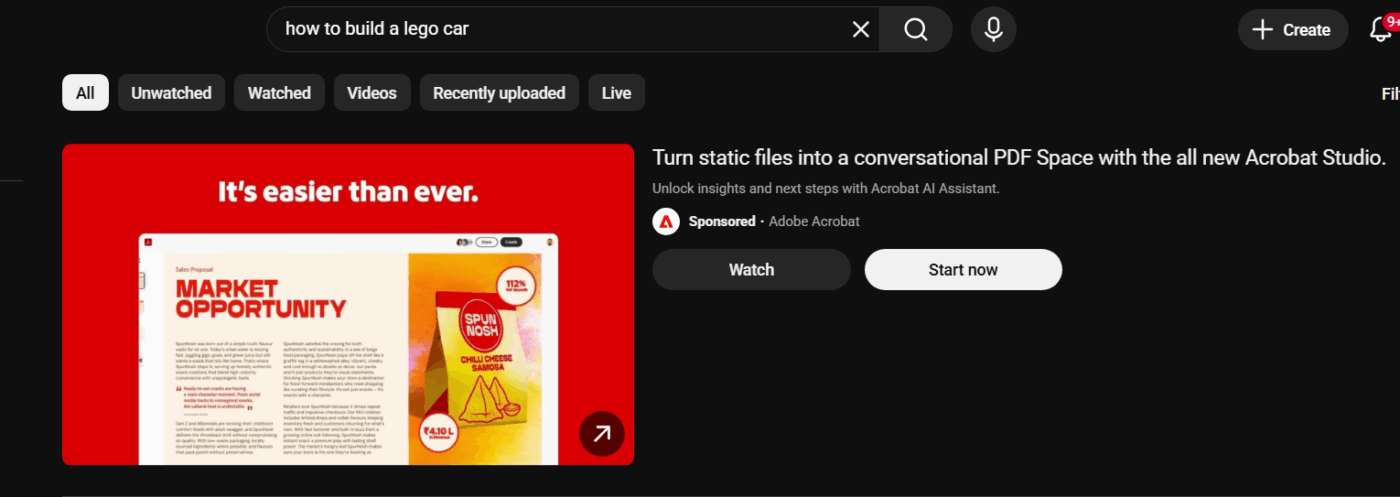Click the Sponsored label
The width and height of the screenshot is (1400, 497).
[722, 221]
